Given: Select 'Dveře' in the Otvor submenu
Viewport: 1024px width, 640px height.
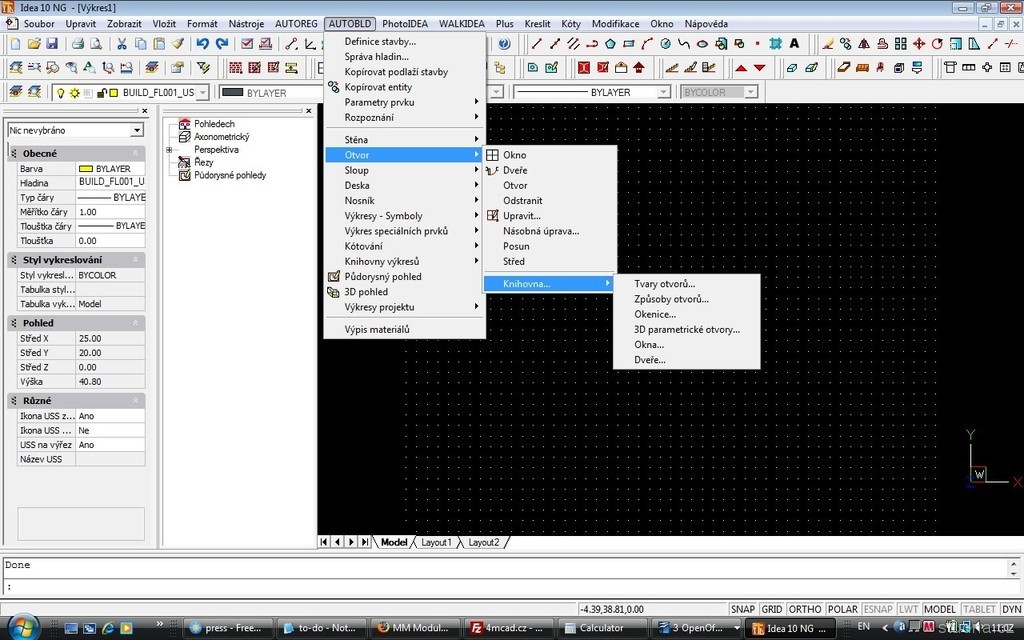Looking at the screenshot, I should (x=515, y=170).
